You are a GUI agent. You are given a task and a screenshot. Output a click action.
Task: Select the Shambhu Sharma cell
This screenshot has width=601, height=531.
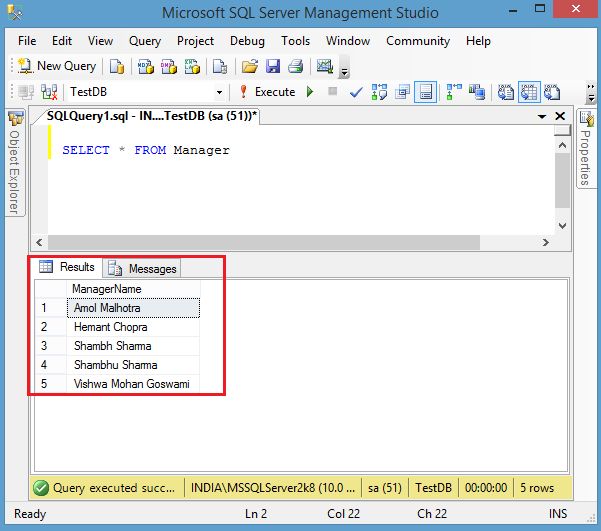[x=133, y=365]
